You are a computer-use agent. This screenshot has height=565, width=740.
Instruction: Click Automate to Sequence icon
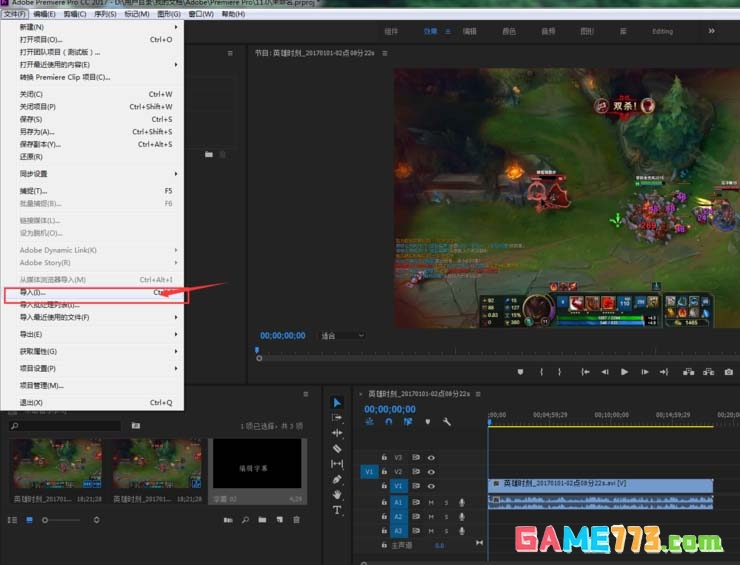(x=228, y=520)
